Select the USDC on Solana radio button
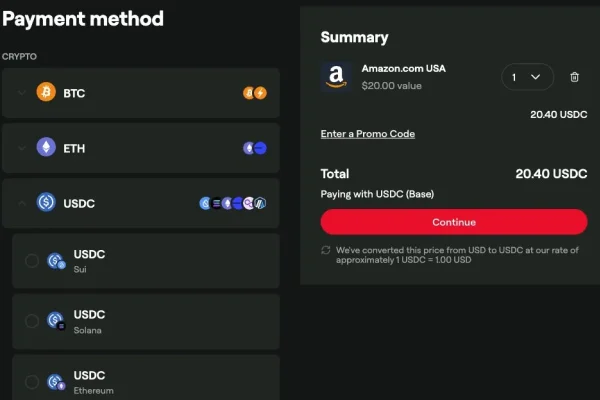This screenshot has width=600, height=400. (x=31, y=321)
